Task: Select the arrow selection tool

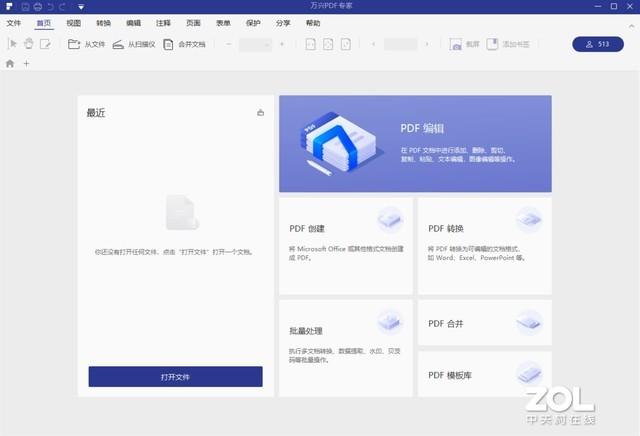Action: point(12,44)
